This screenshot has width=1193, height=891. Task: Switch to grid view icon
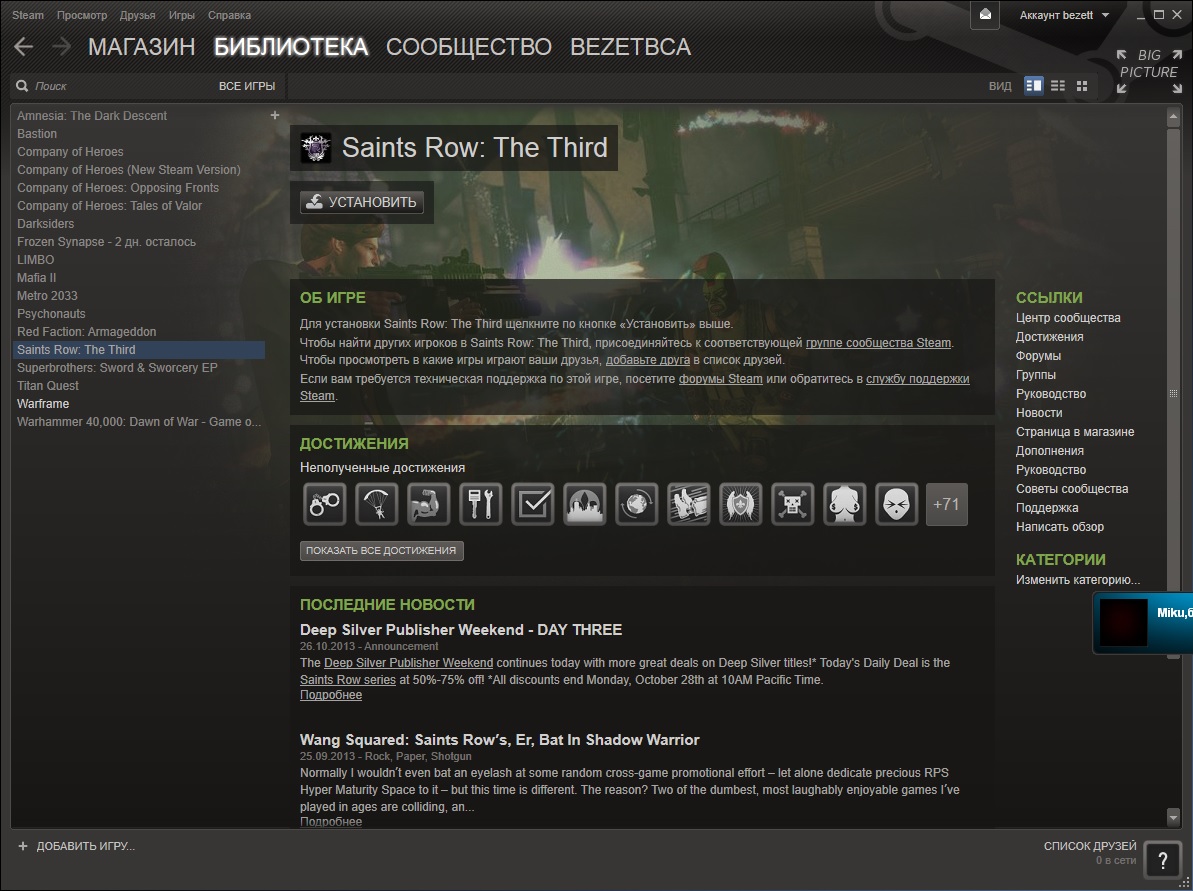[x=1082, y=86]
